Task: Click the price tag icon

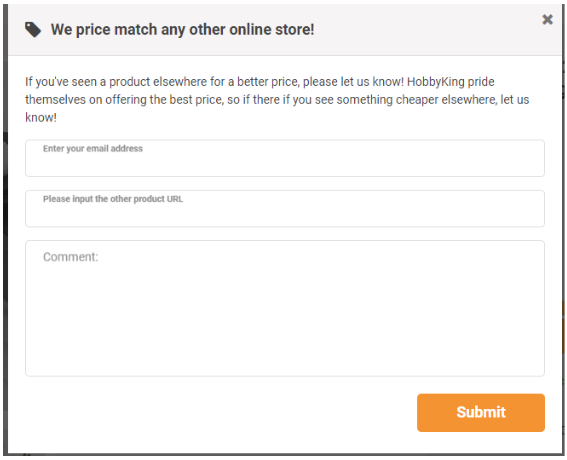Action: point(33,30)
